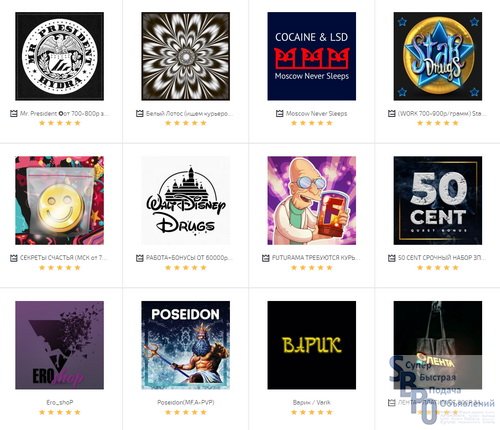The width and height of the screenshot is (500, 430).
Task: Open the Poseidon(MFA-PVP) title link
Action: click(186, 402)
